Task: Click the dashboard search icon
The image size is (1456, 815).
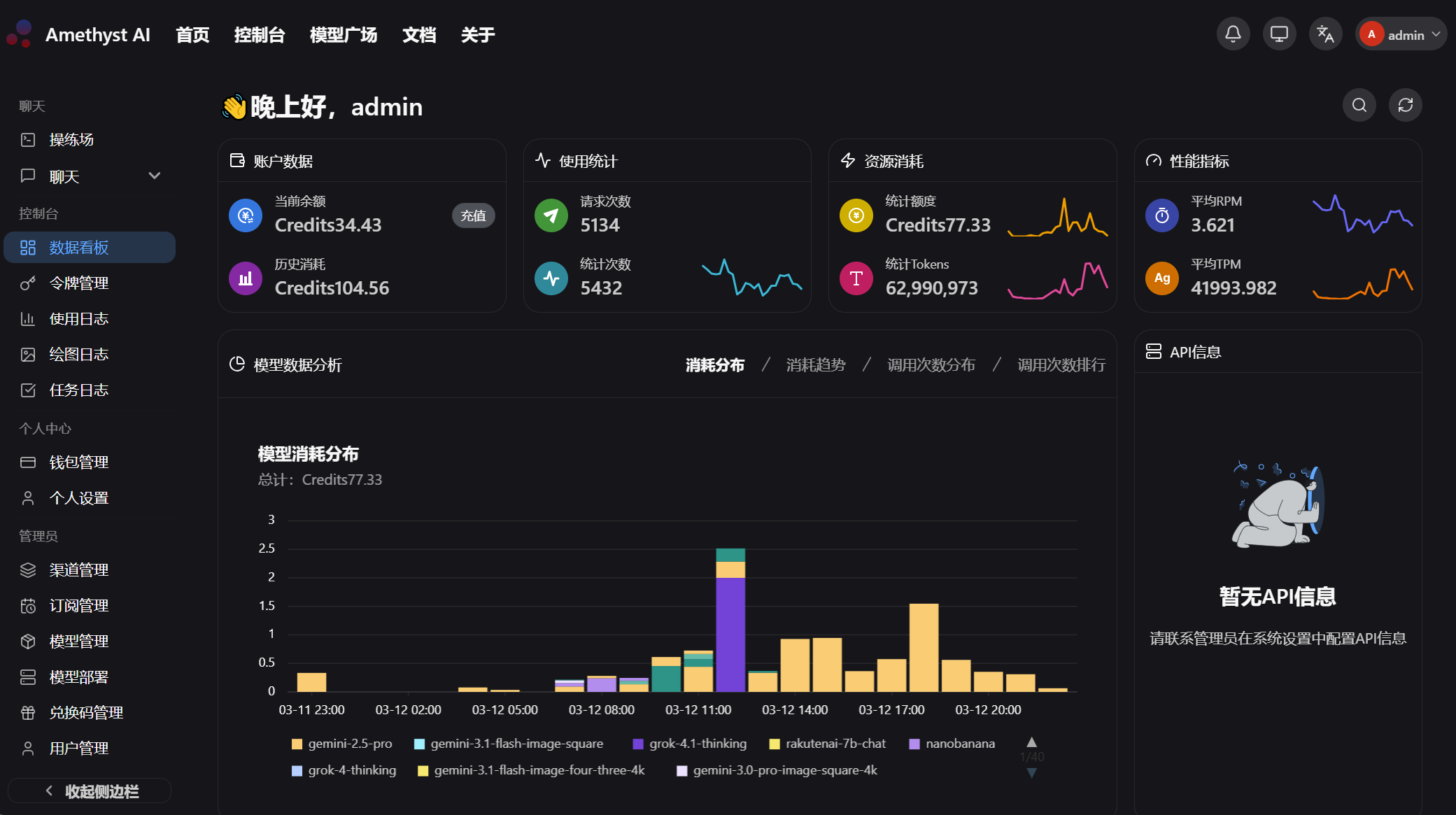Action: point(1359,105)
